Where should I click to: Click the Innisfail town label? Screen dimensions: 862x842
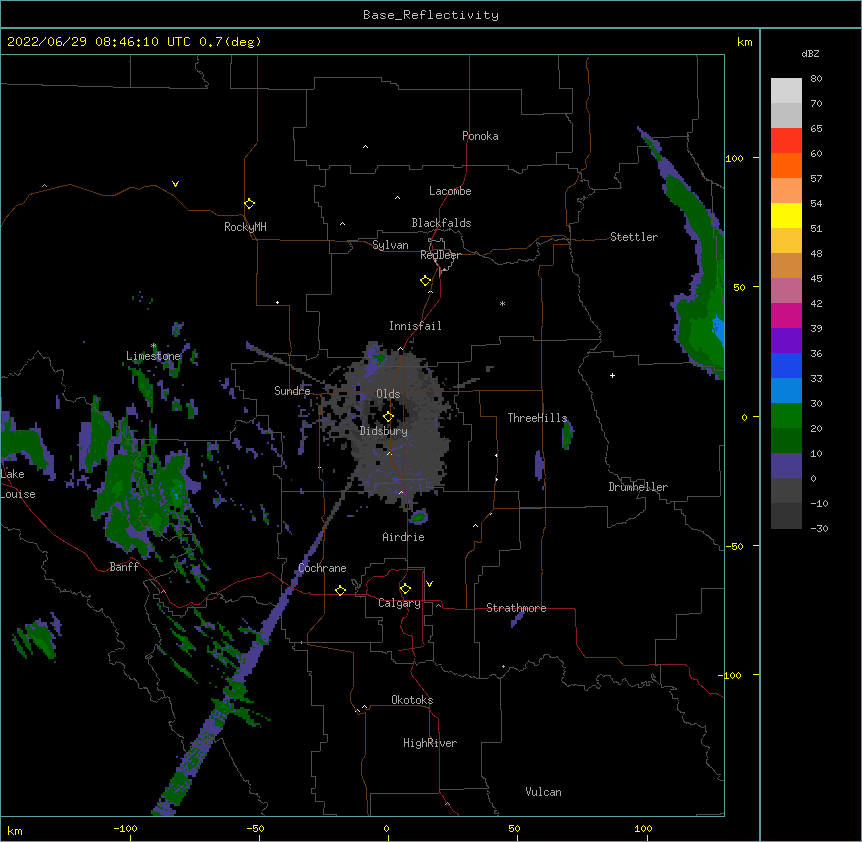(x=415, y=326)
